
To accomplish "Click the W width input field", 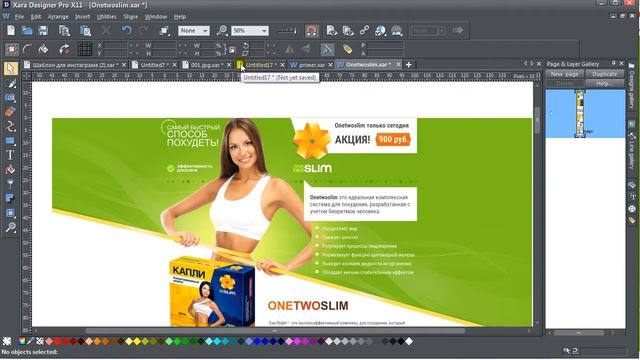I will pyautogui.click(x=164, y=45).
